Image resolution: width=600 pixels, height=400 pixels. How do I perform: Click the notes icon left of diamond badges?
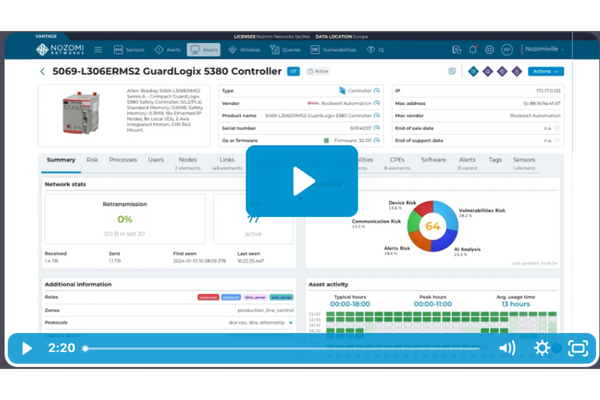pyautogui.click(x=453, y=72)
